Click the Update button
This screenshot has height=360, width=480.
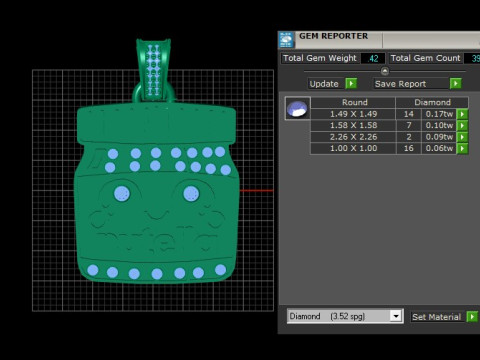(x=324, y=84)
